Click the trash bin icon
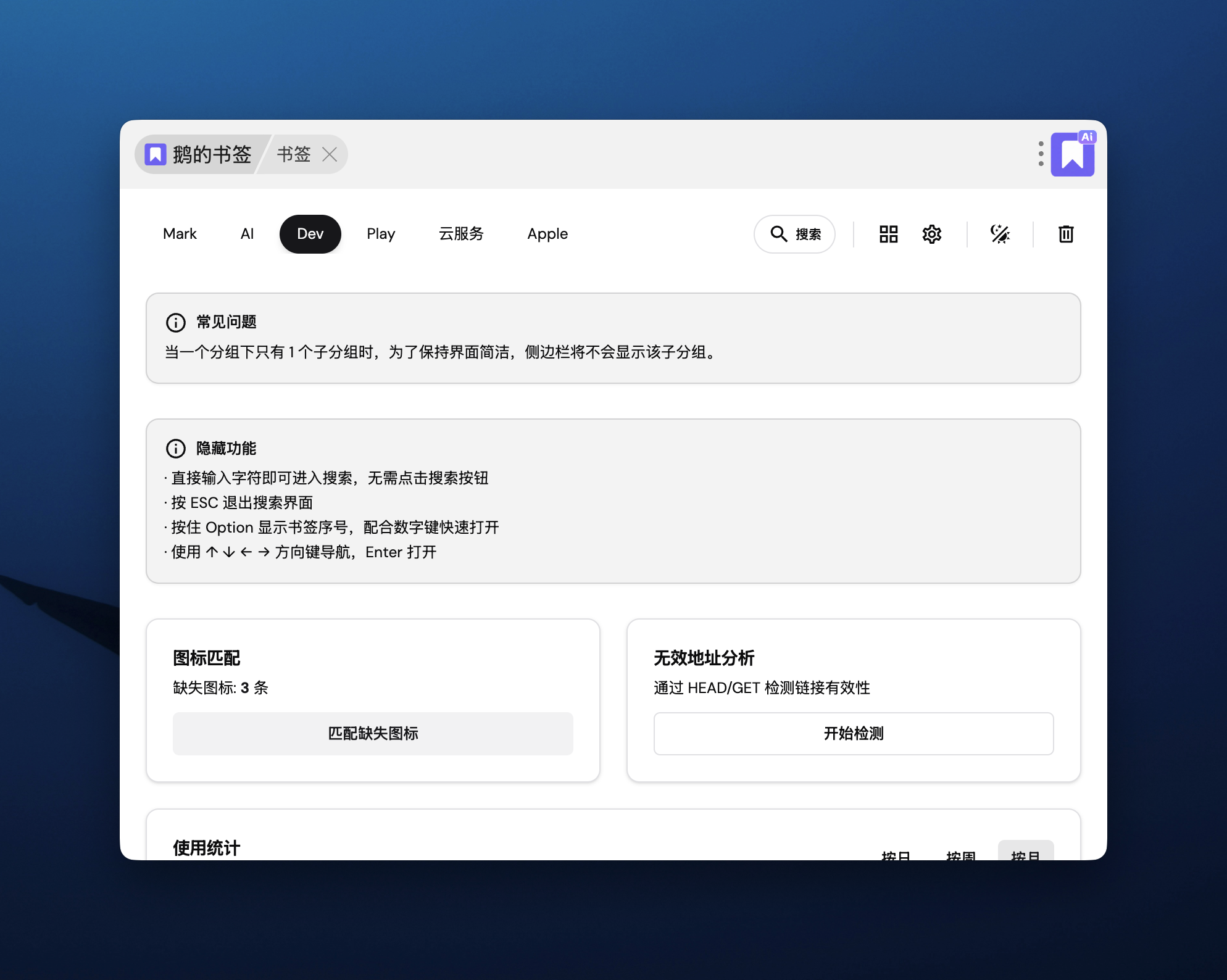This screenshot has width=1227, height=980. (x=1065, y=234)
